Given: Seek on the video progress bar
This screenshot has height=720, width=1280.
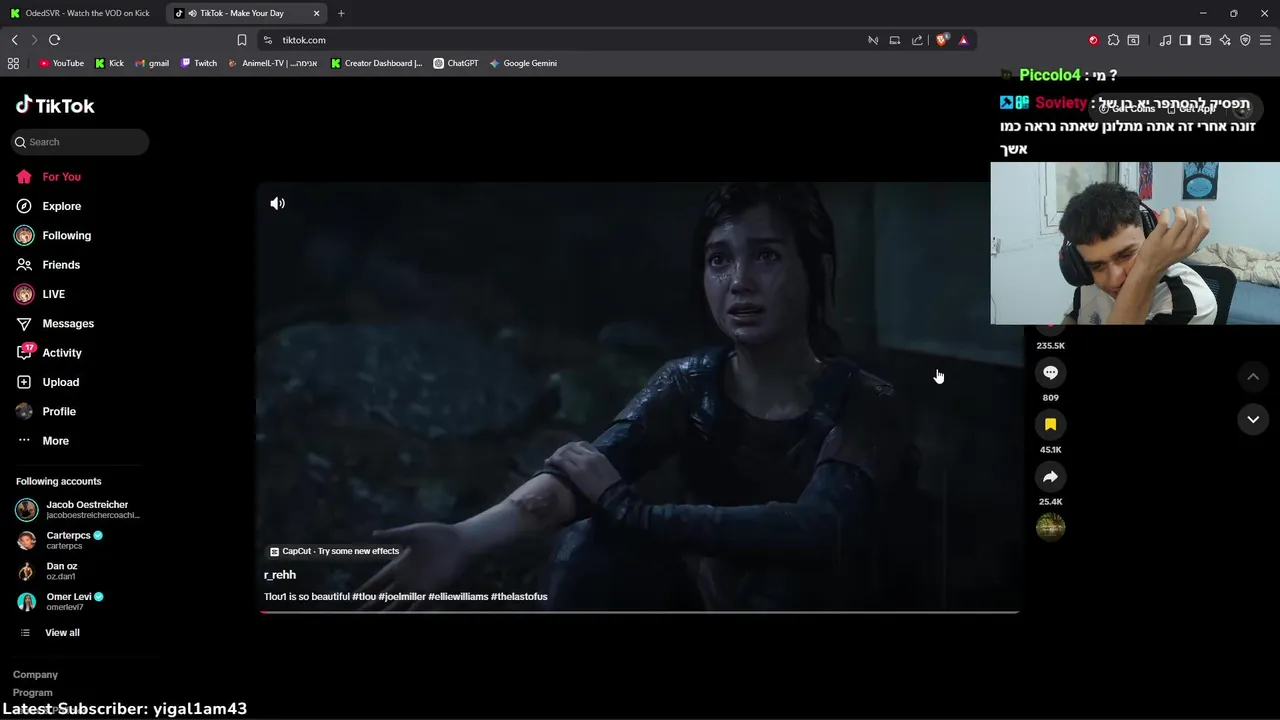Looking at the screenshot, I should point(639,611).
